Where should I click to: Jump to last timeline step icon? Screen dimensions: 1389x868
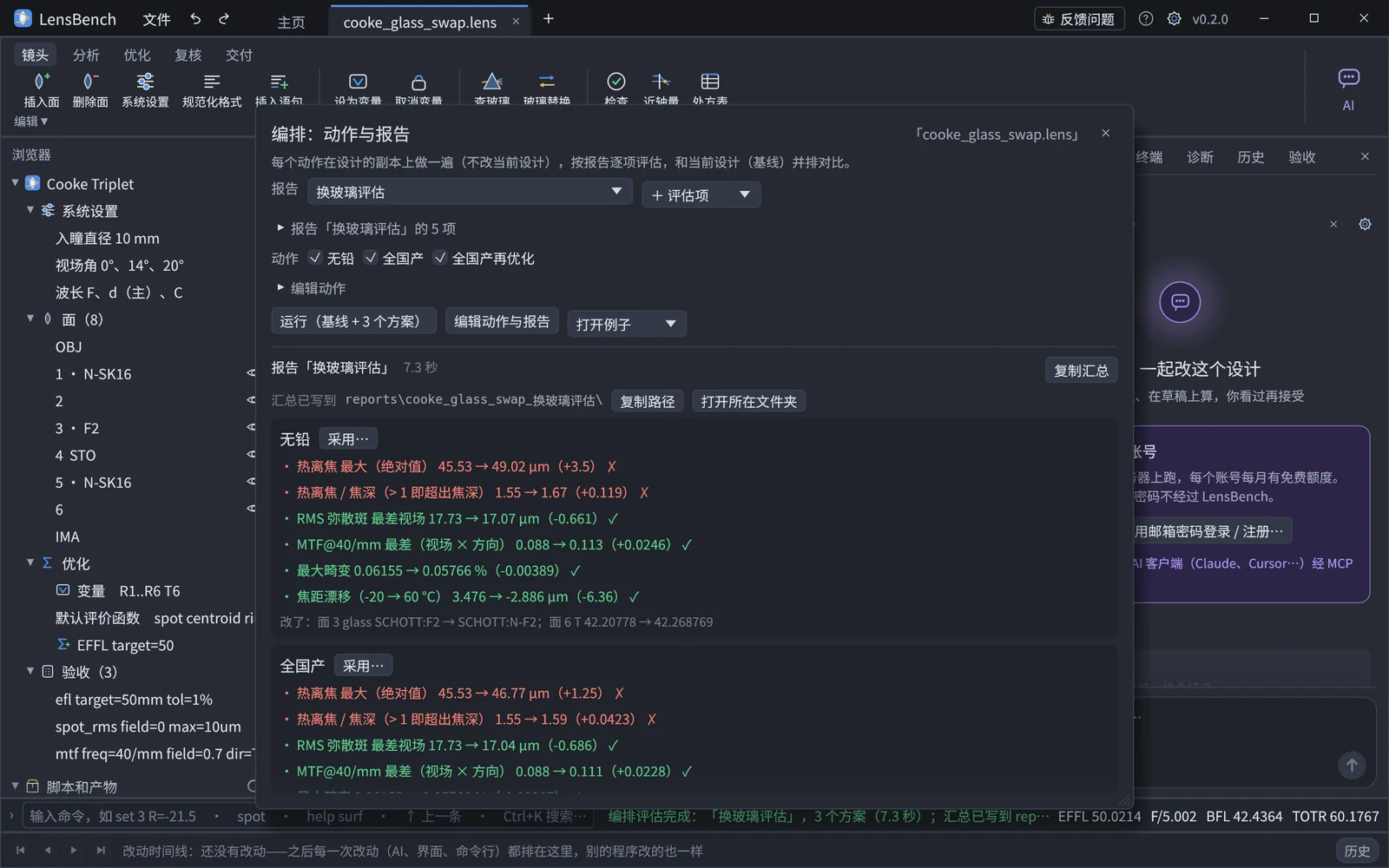(101, 851)
